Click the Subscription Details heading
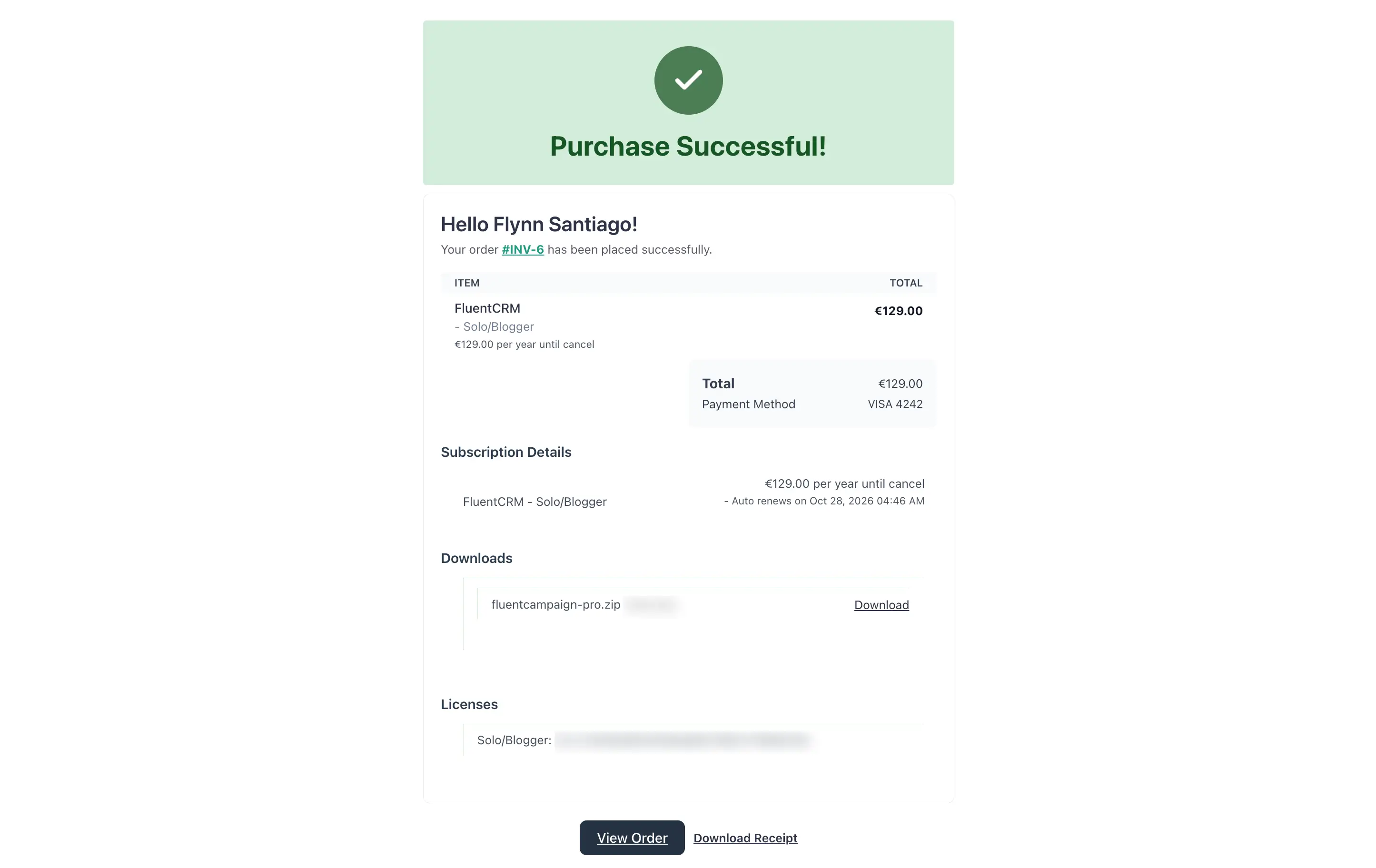Image resolution: width=1376 pixels, height=868 pixels. (x=506, y=452)
